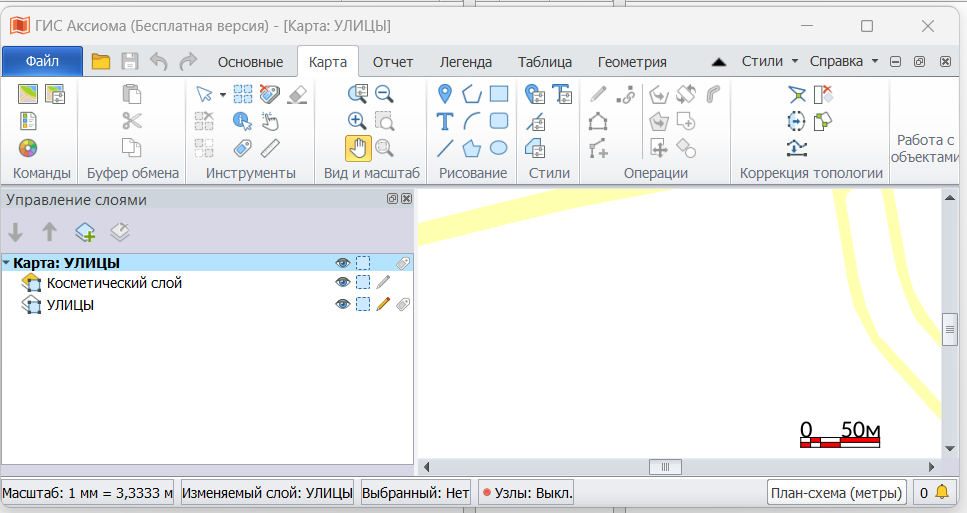Choose the text drawing tool

coord(446,121)
